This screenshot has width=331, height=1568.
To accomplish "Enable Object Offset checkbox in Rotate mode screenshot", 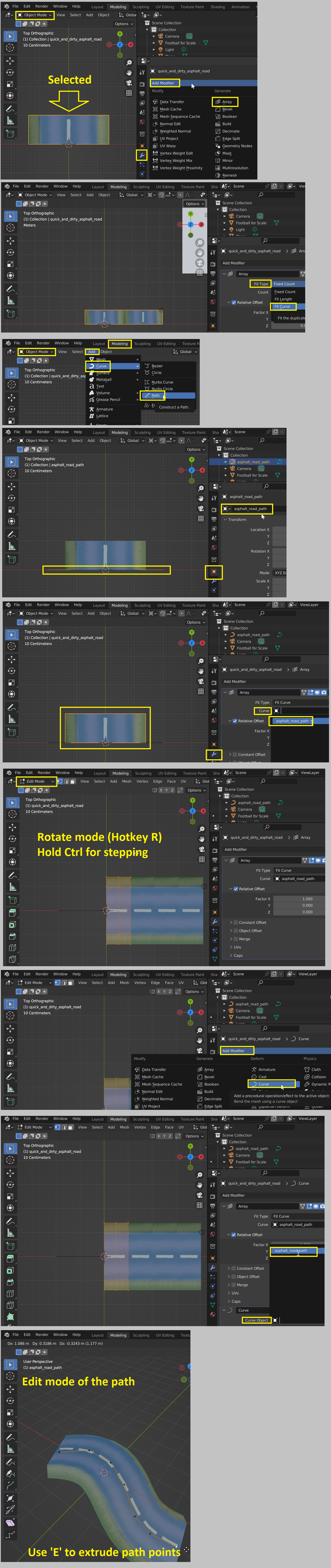I will tap(236, 931).
